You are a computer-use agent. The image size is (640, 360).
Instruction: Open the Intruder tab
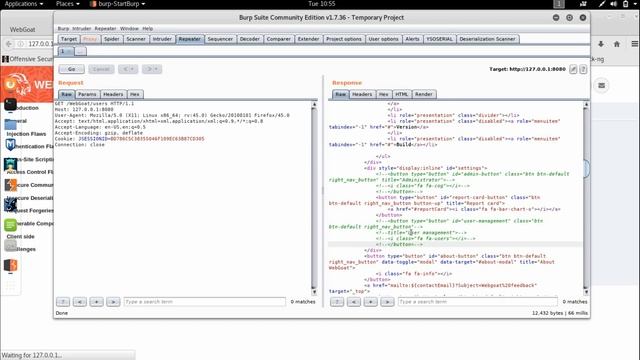pyautogui.click(x=162, y=39)
